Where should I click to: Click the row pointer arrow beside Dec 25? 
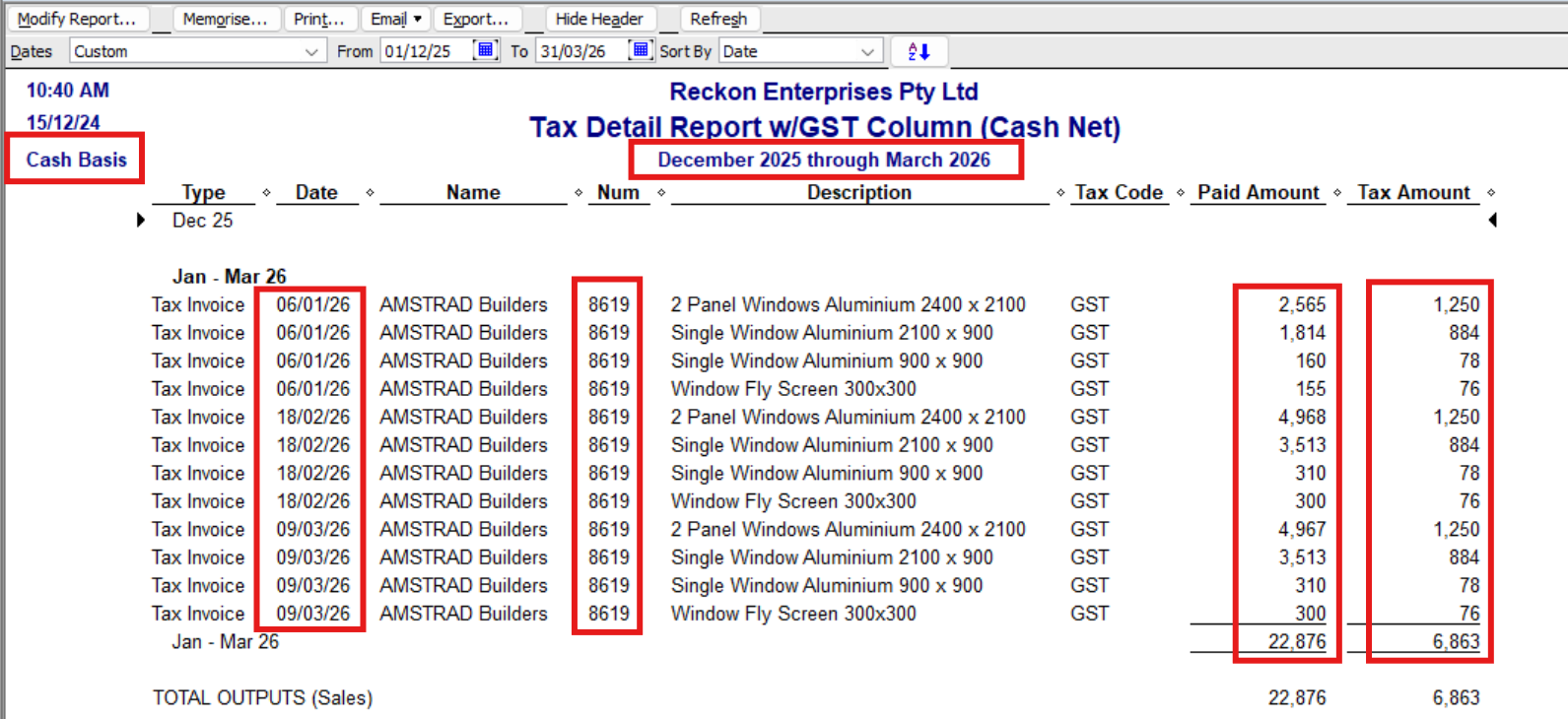coord(141,220)
